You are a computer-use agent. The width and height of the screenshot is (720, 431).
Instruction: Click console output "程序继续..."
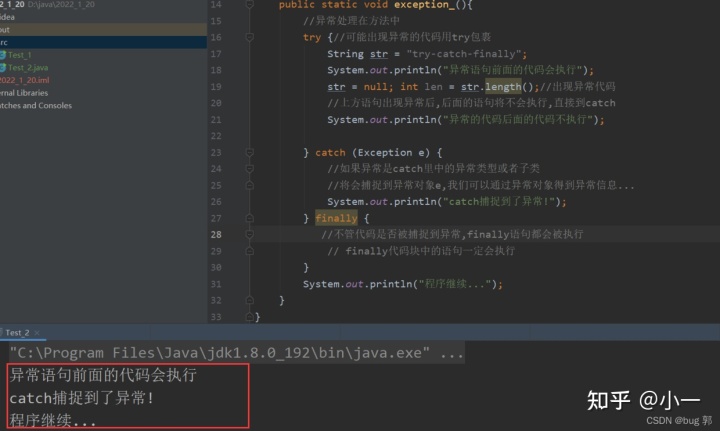(x=53, y=420)
